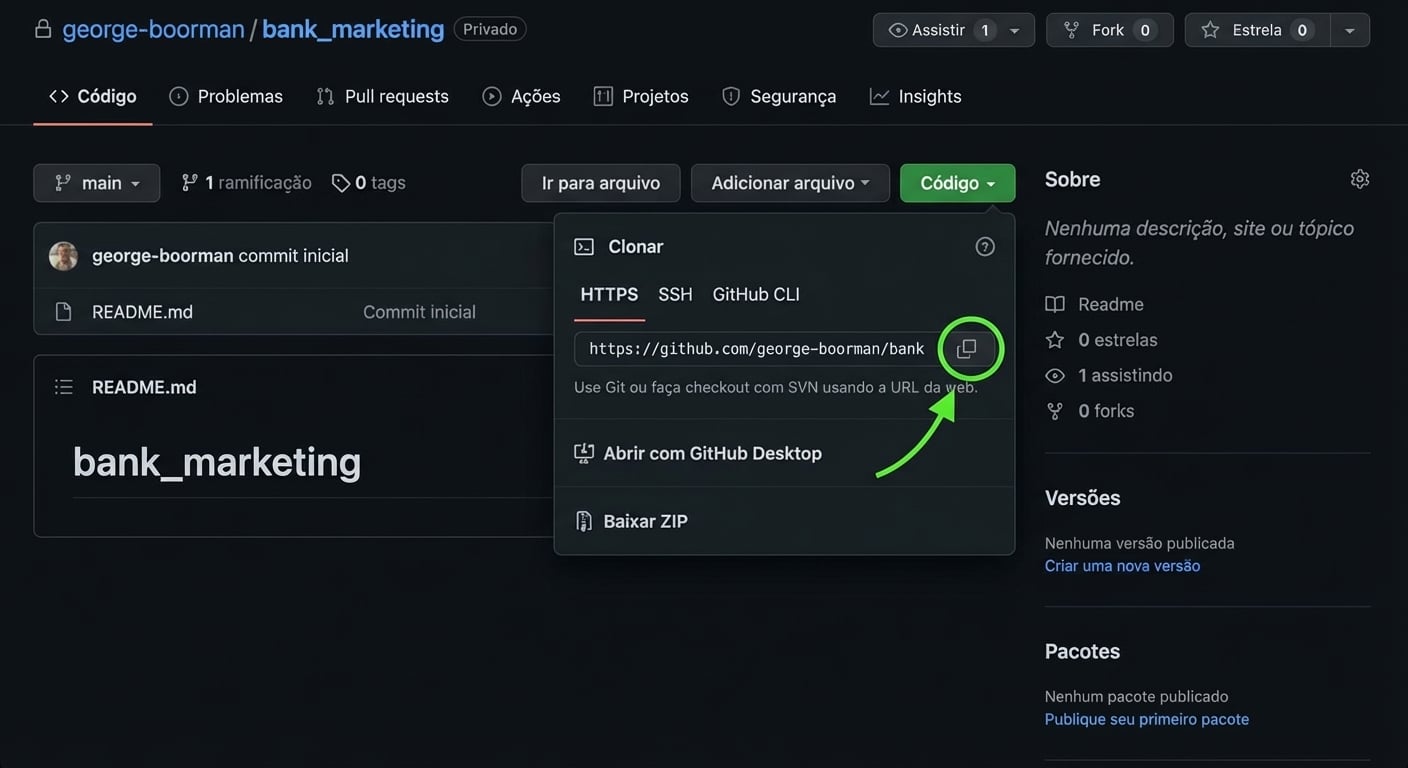Click Criar uma nova versão link
This screenshot has height=768, width=1408.
tap(1122, 566)
